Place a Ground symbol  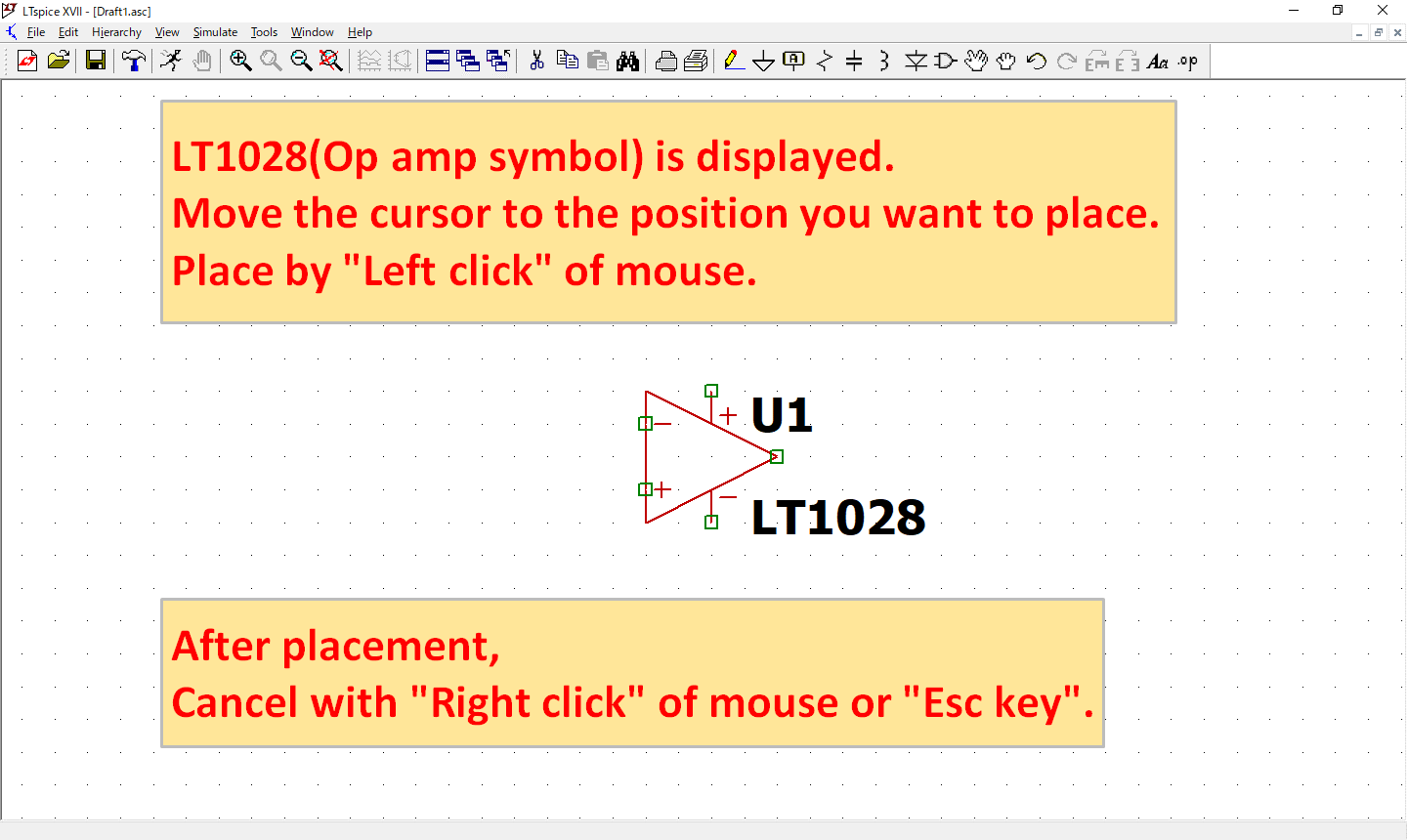763,61
